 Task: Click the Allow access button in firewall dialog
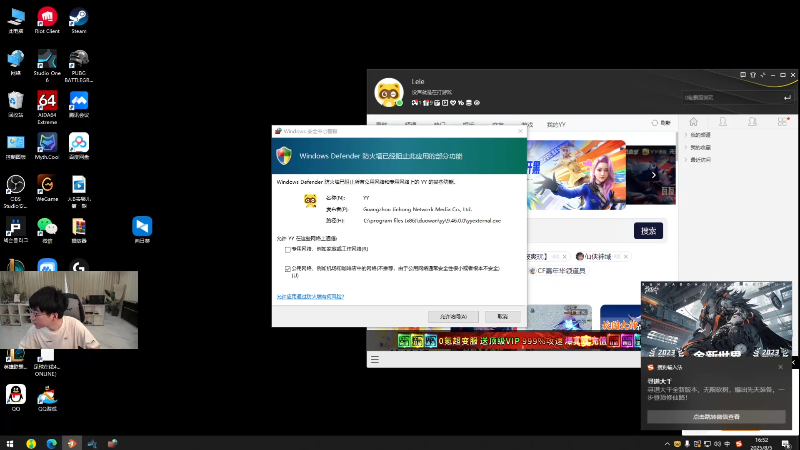pyautogui.click(x=453, y=316)
